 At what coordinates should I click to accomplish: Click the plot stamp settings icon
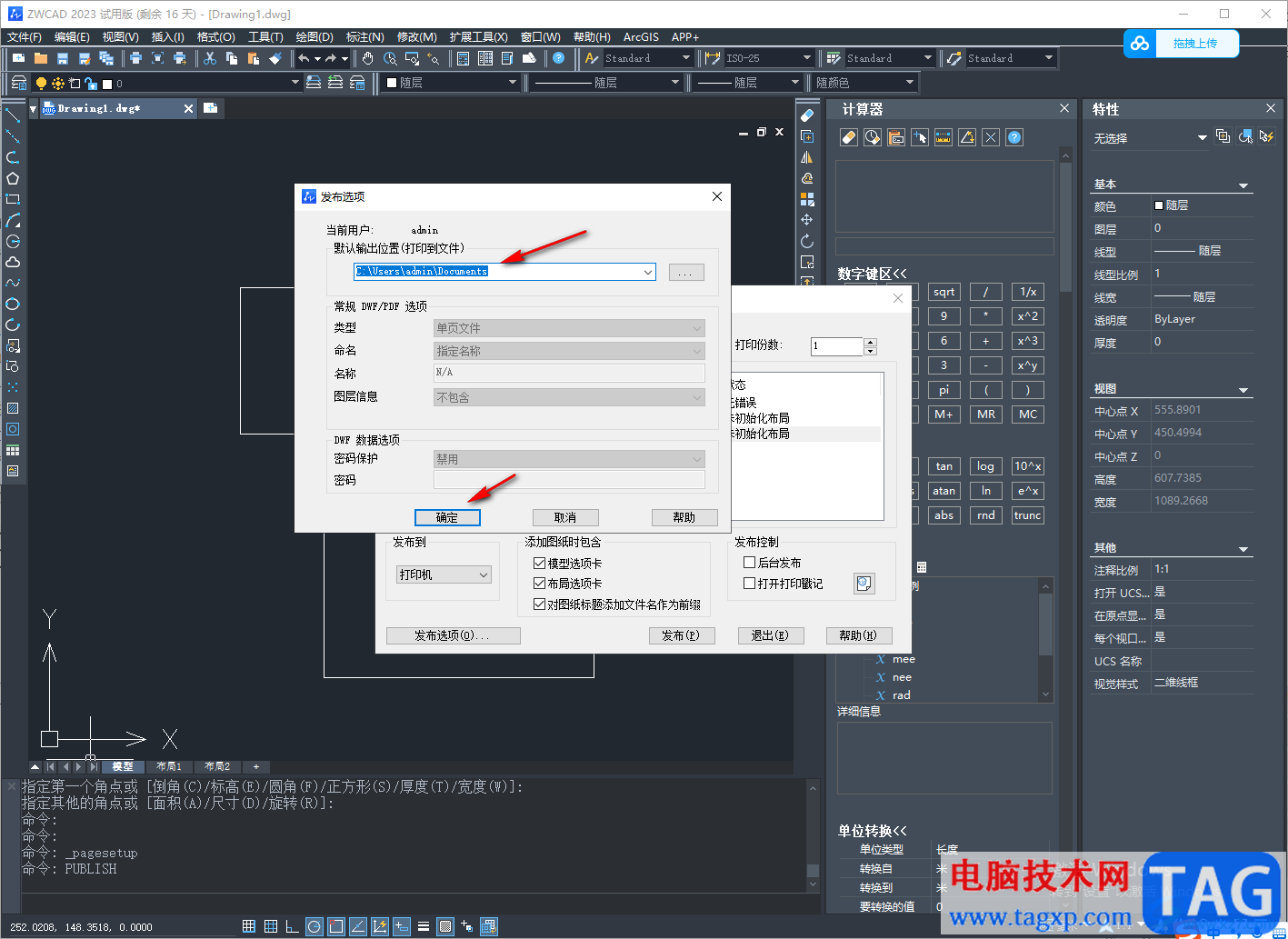click(864, 584)
